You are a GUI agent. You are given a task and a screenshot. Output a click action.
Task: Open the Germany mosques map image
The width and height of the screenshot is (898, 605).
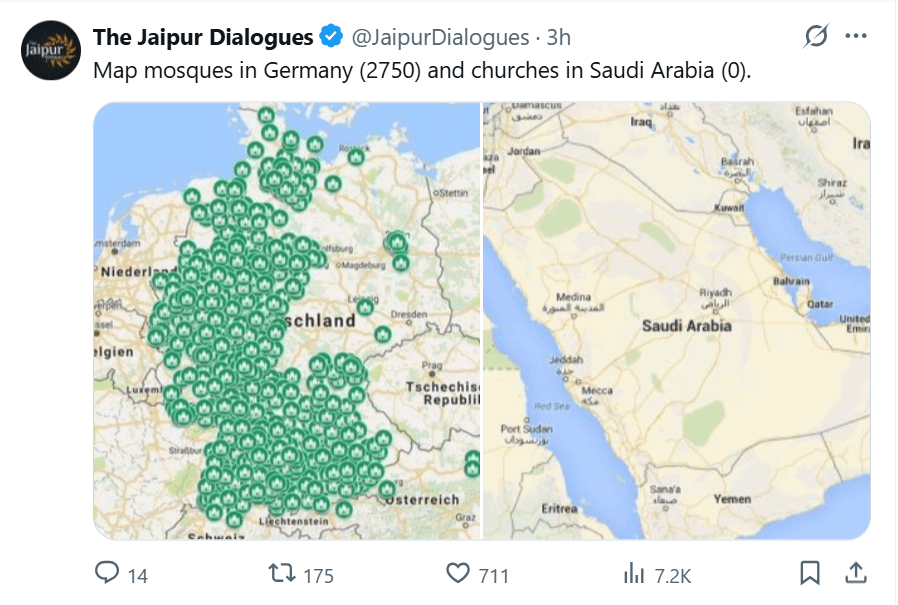click(286, 321)
